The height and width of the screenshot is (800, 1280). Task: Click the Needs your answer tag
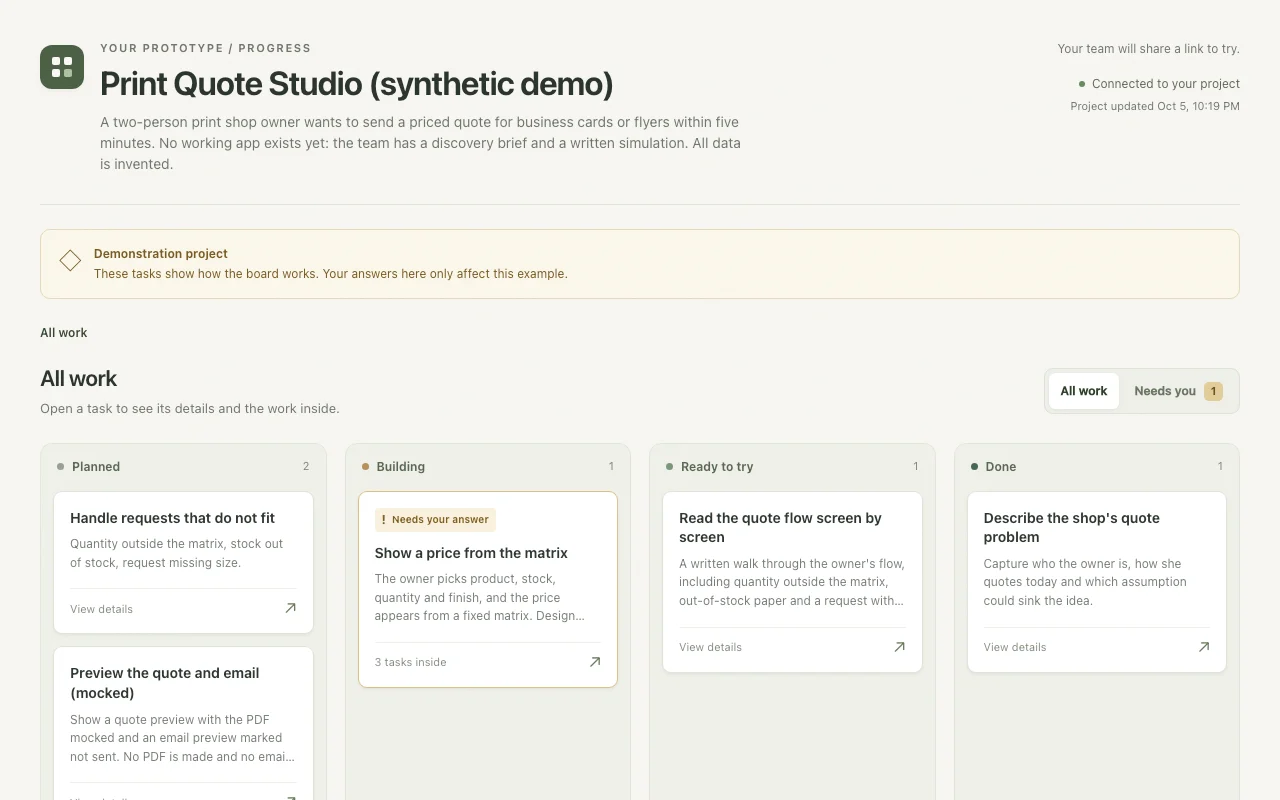pyautogui.click(x=435, y=520)
